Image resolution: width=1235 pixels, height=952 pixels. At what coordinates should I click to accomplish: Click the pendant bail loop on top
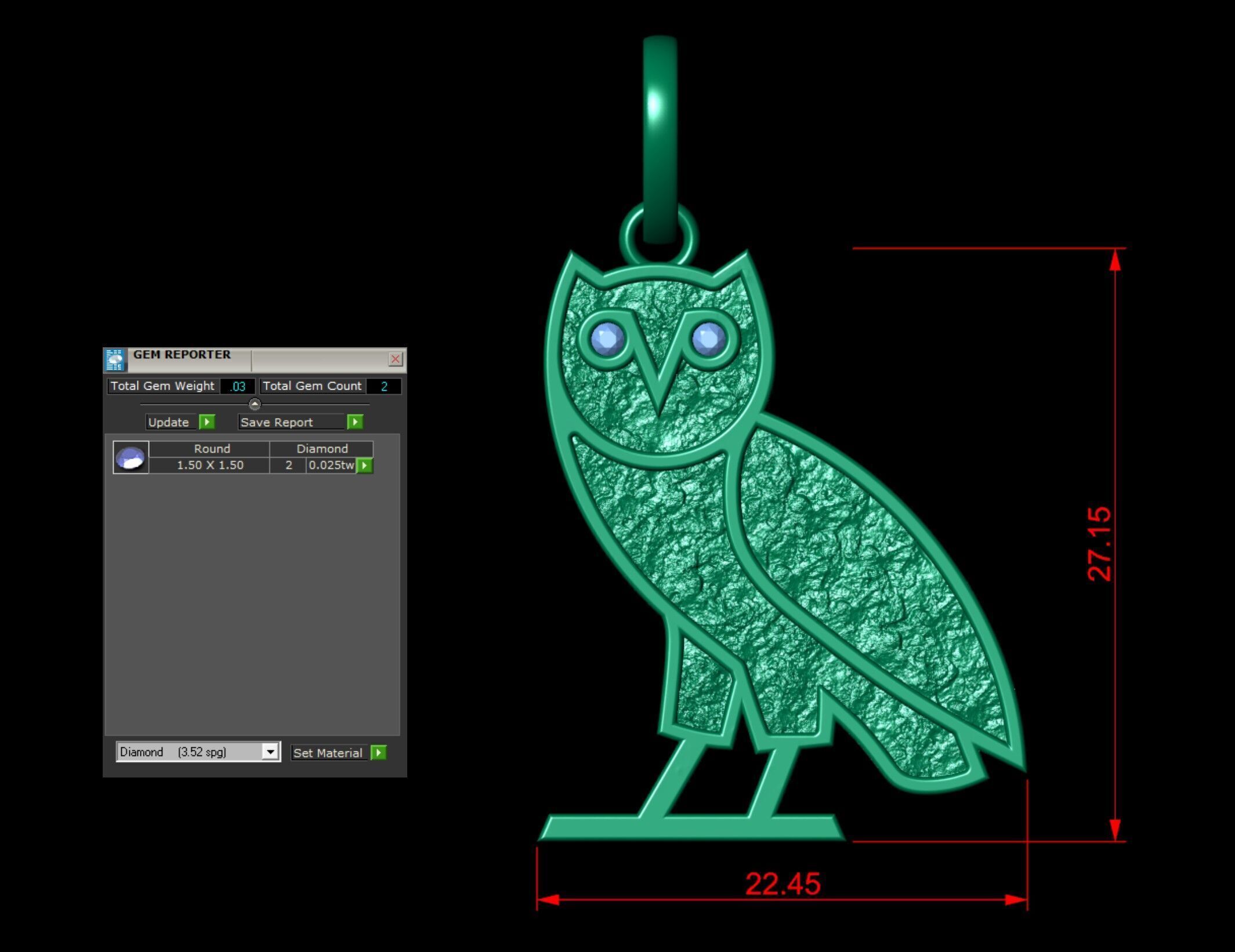click(660, 139)
